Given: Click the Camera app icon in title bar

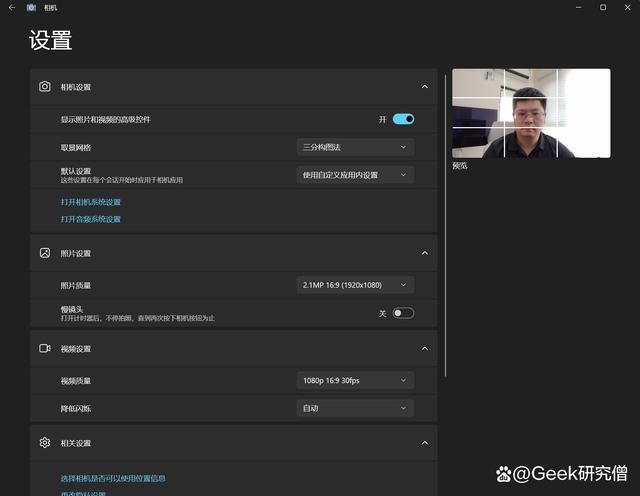Looking at the screenshot, I should [x=31, y=7].
